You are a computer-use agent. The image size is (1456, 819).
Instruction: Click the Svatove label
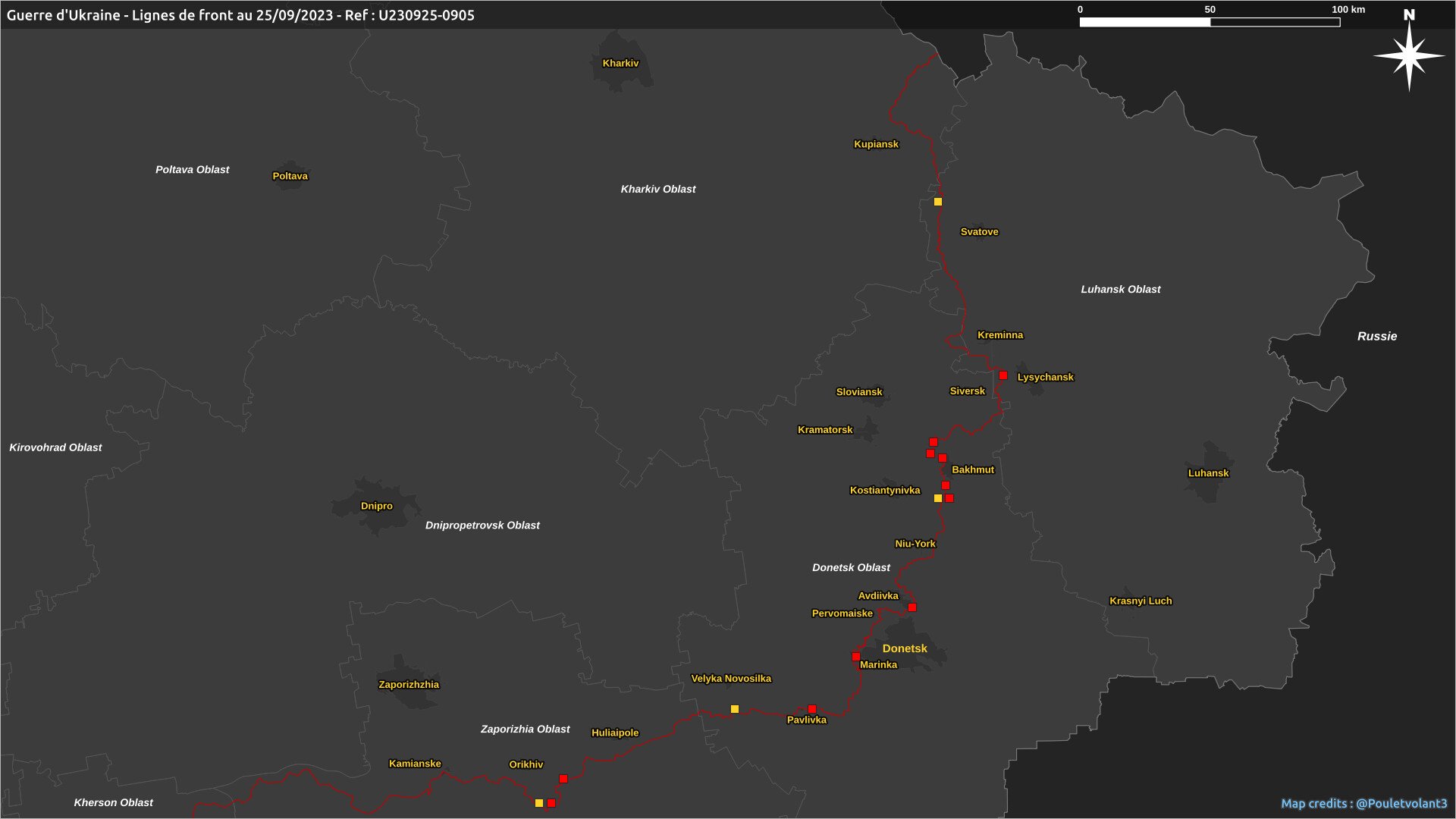coord(979,231)
